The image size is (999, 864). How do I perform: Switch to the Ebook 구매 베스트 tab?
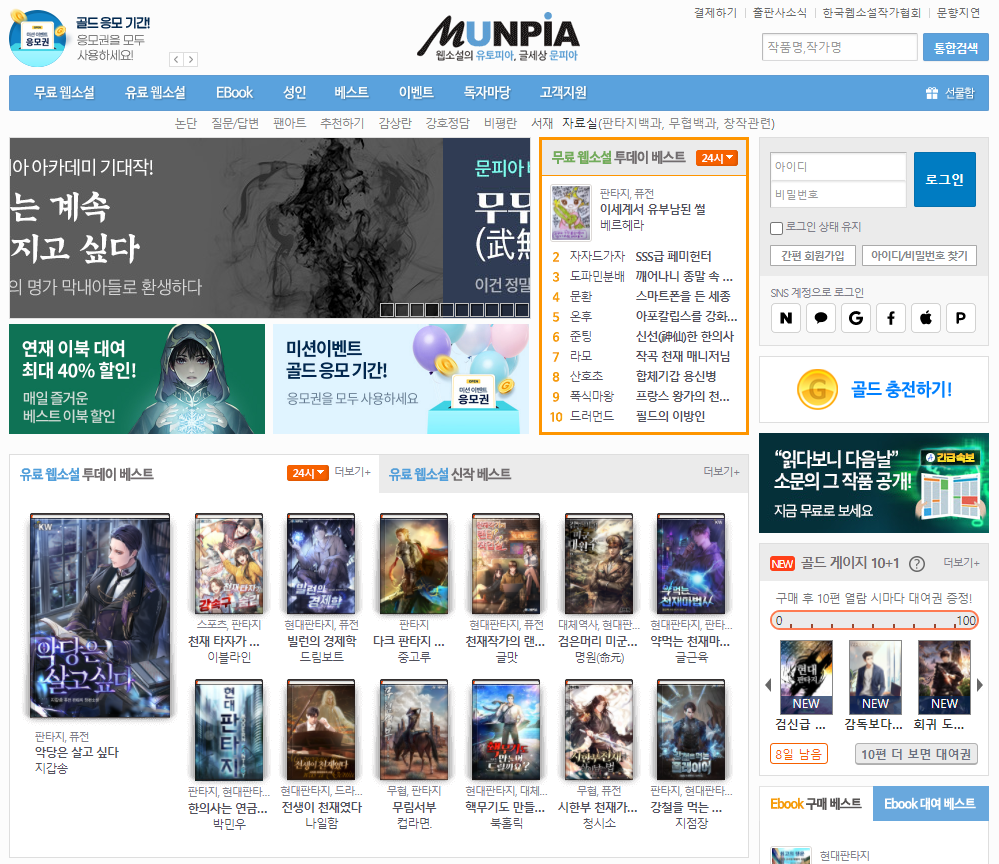816,804
